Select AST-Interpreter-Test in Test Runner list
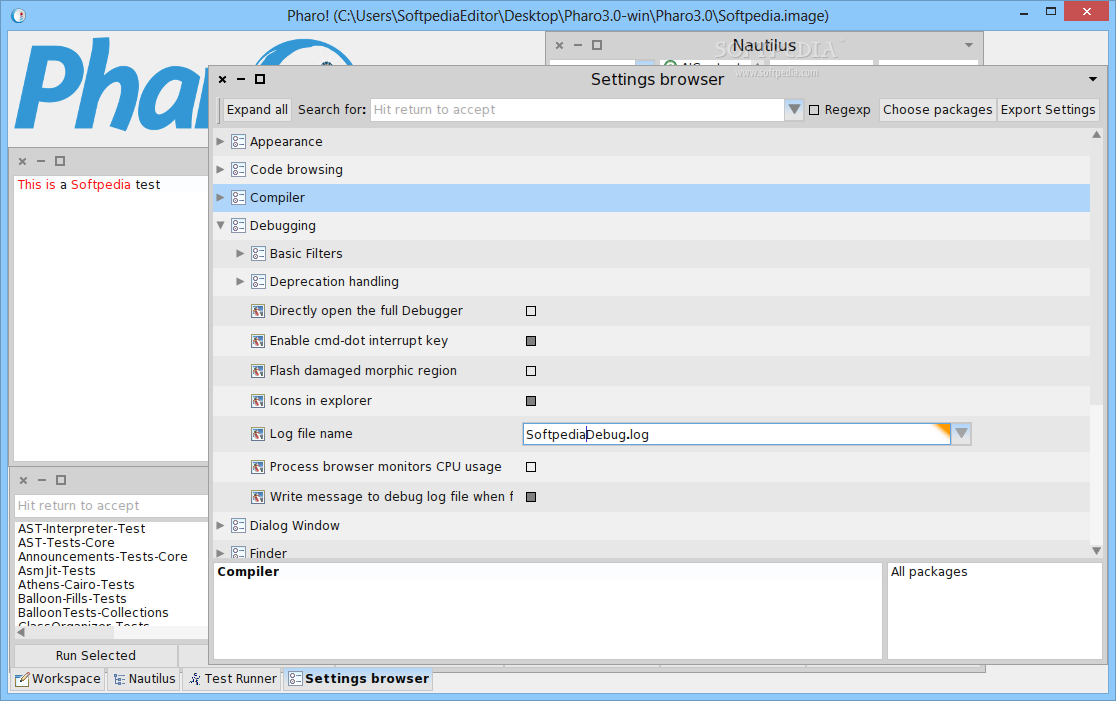The height and width of the screenshot is (701, 1116). (x=81, y=529)
